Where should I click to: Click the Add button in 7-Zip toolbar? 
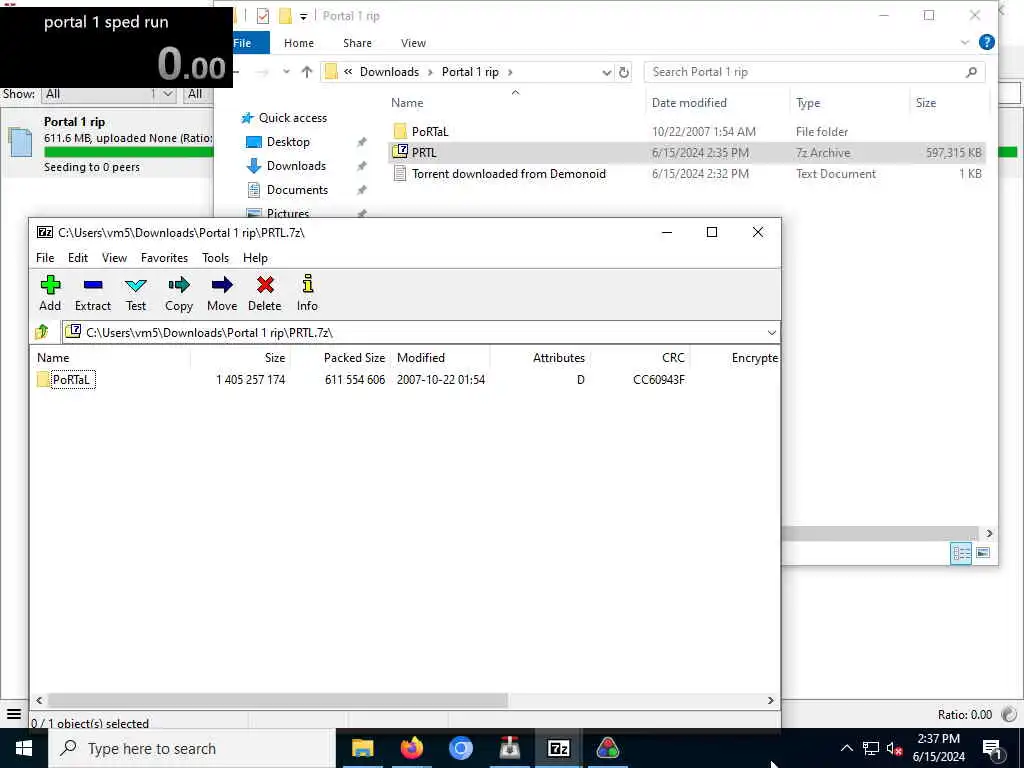tap(50, 293)
